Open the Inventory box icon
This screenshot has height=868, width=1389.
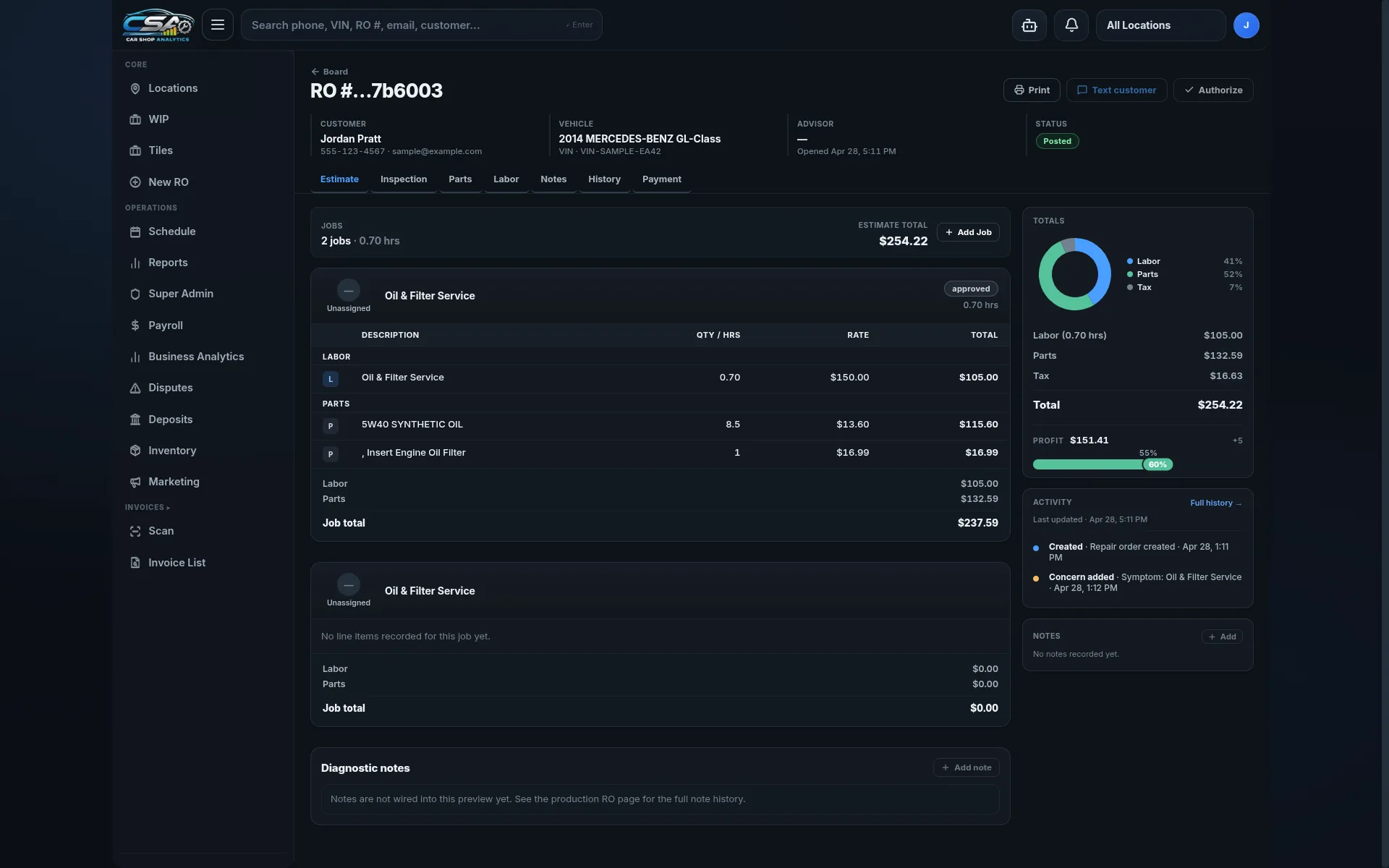point(135,451)
